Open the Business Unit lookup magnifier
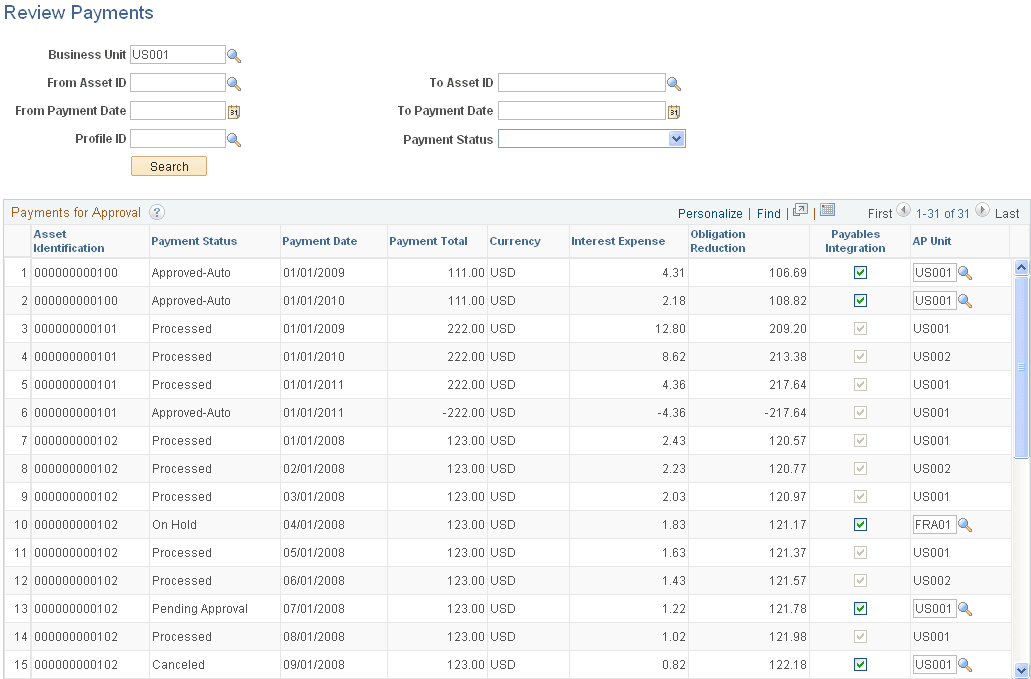Image resolution: width=1031 pixels, height=679 pixels. pos(234,55)
